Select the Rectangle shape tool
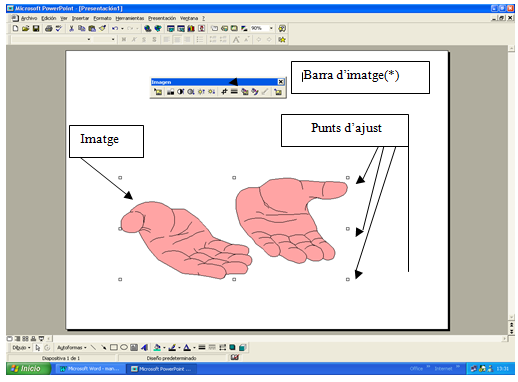 click(114, 348)
